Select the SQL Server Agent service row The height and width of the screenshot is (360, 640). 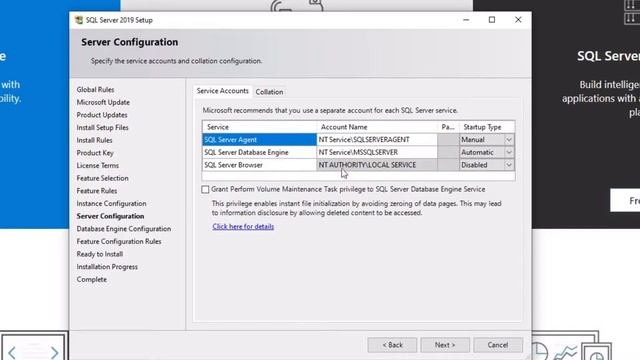259,140
